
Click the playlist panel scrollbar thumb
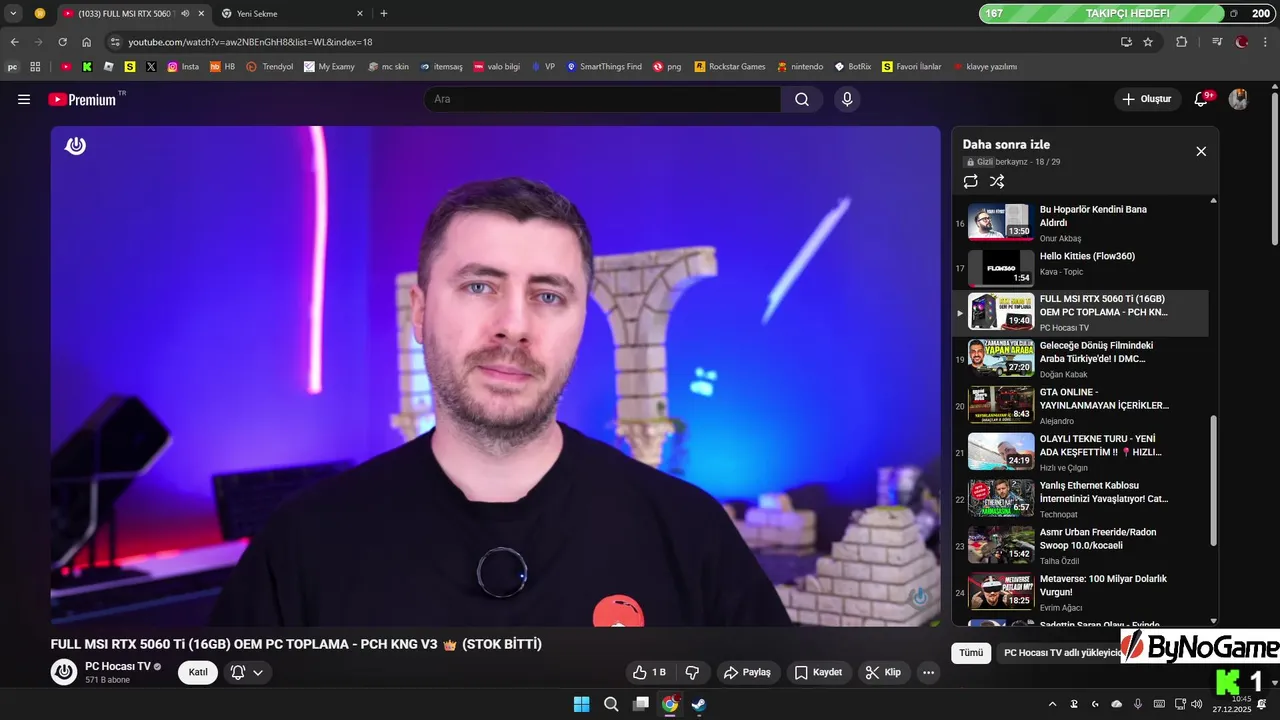pyautogui.click(x=1214, y=480)
